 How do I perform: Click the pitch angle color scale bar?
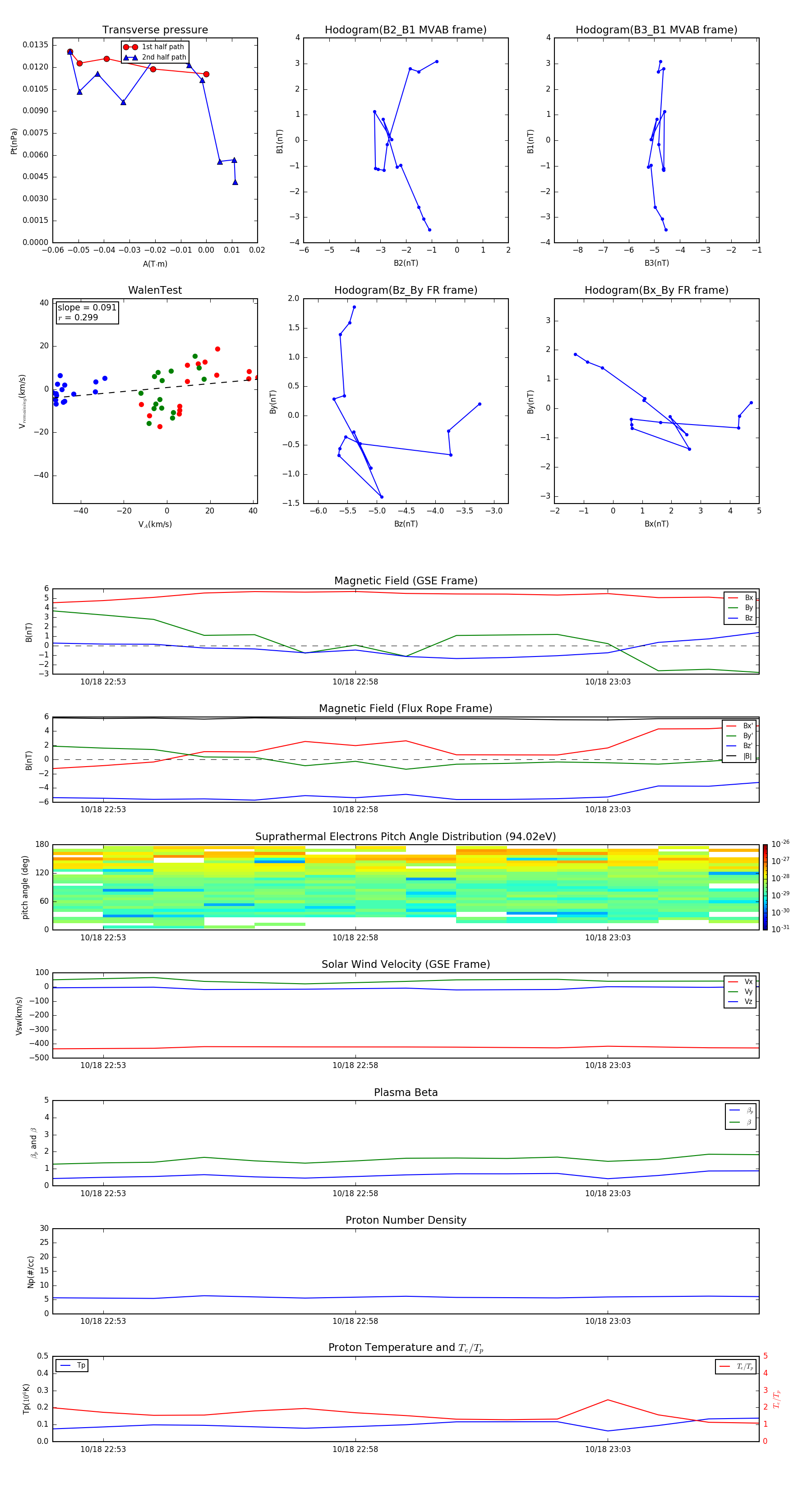coord(765,887)
